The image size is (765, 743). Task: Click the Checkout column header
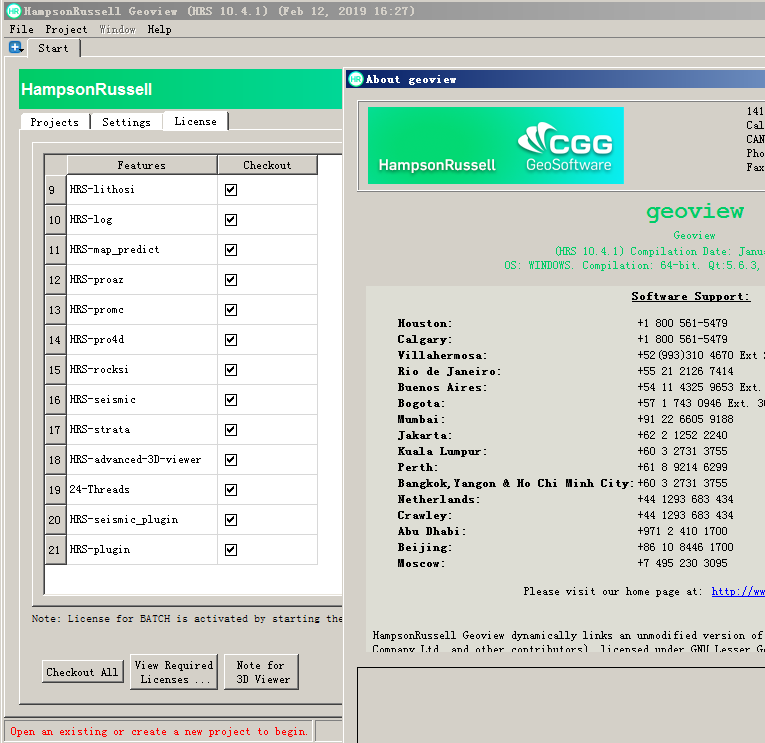coord(267,165)
